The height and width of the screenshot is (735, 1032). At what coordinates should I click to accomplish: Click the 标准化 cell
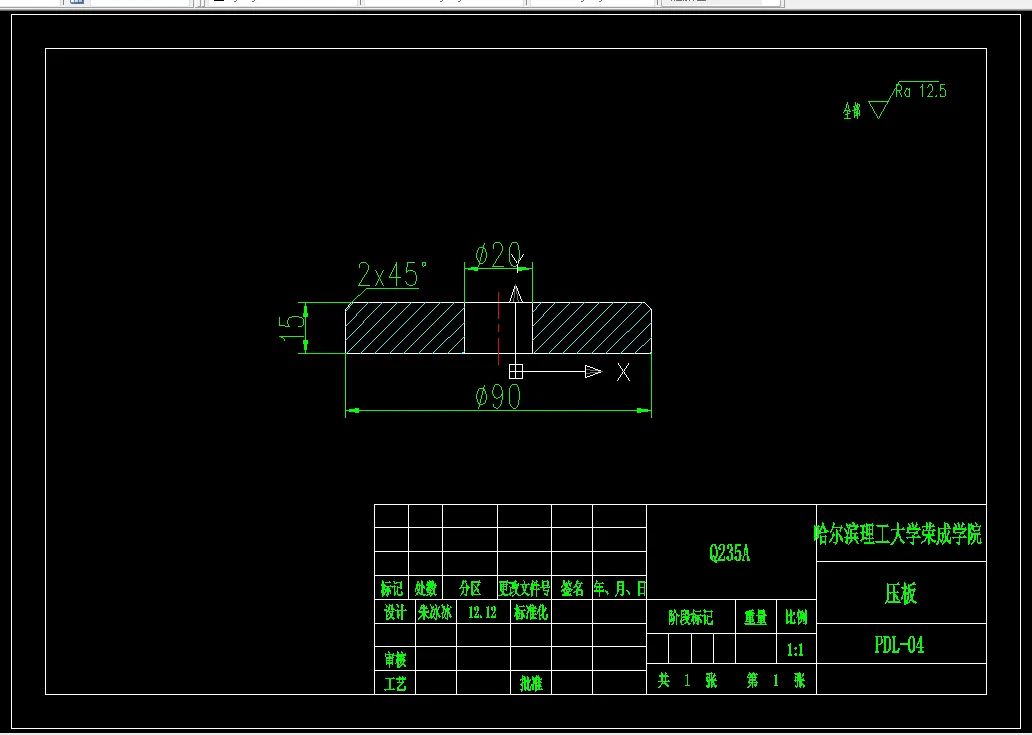point(530,613)
